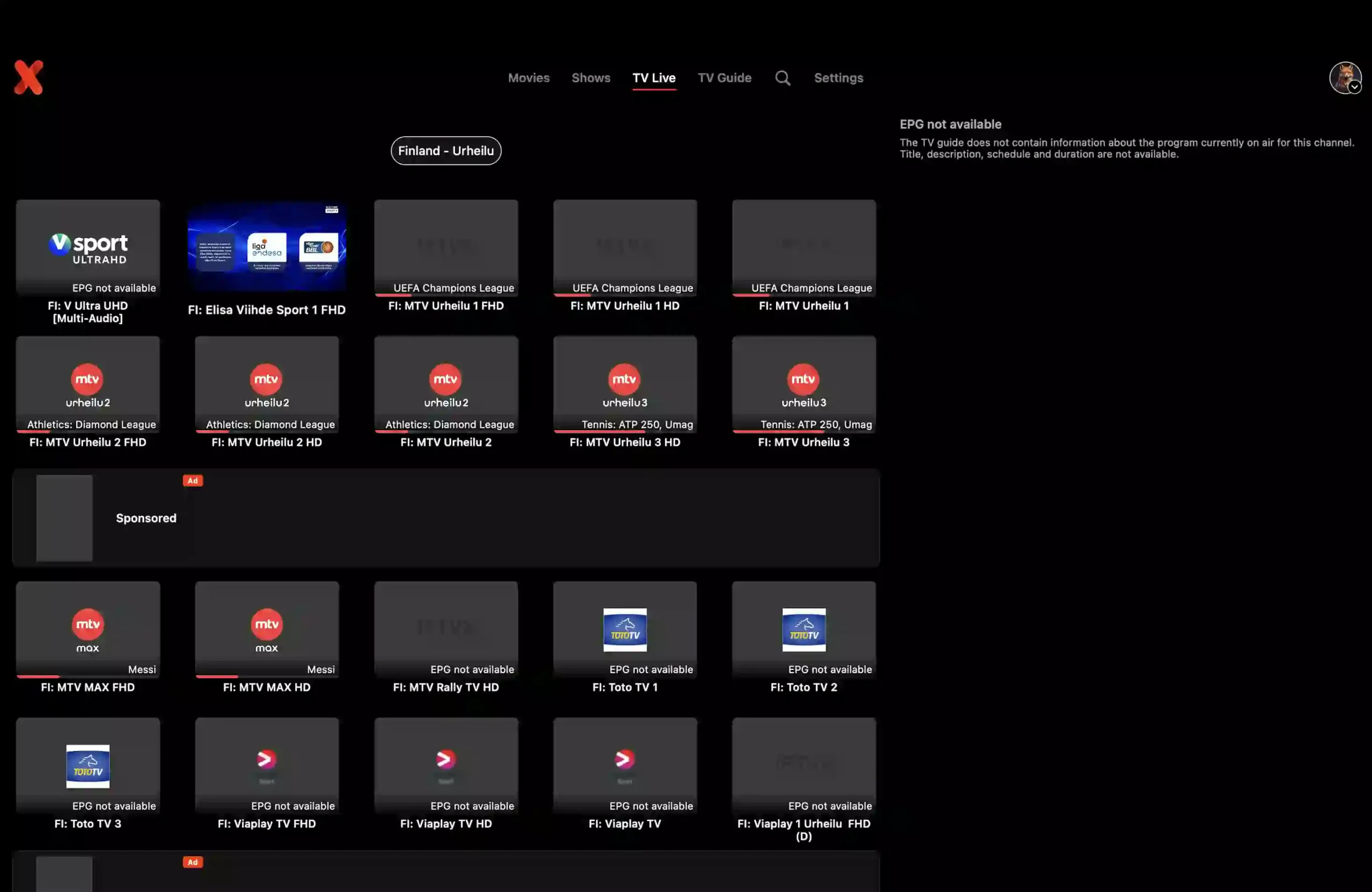Click the Toto TV logo for Toto TV 1
This screenshot has width=1372, height=892.
(625, 630)
